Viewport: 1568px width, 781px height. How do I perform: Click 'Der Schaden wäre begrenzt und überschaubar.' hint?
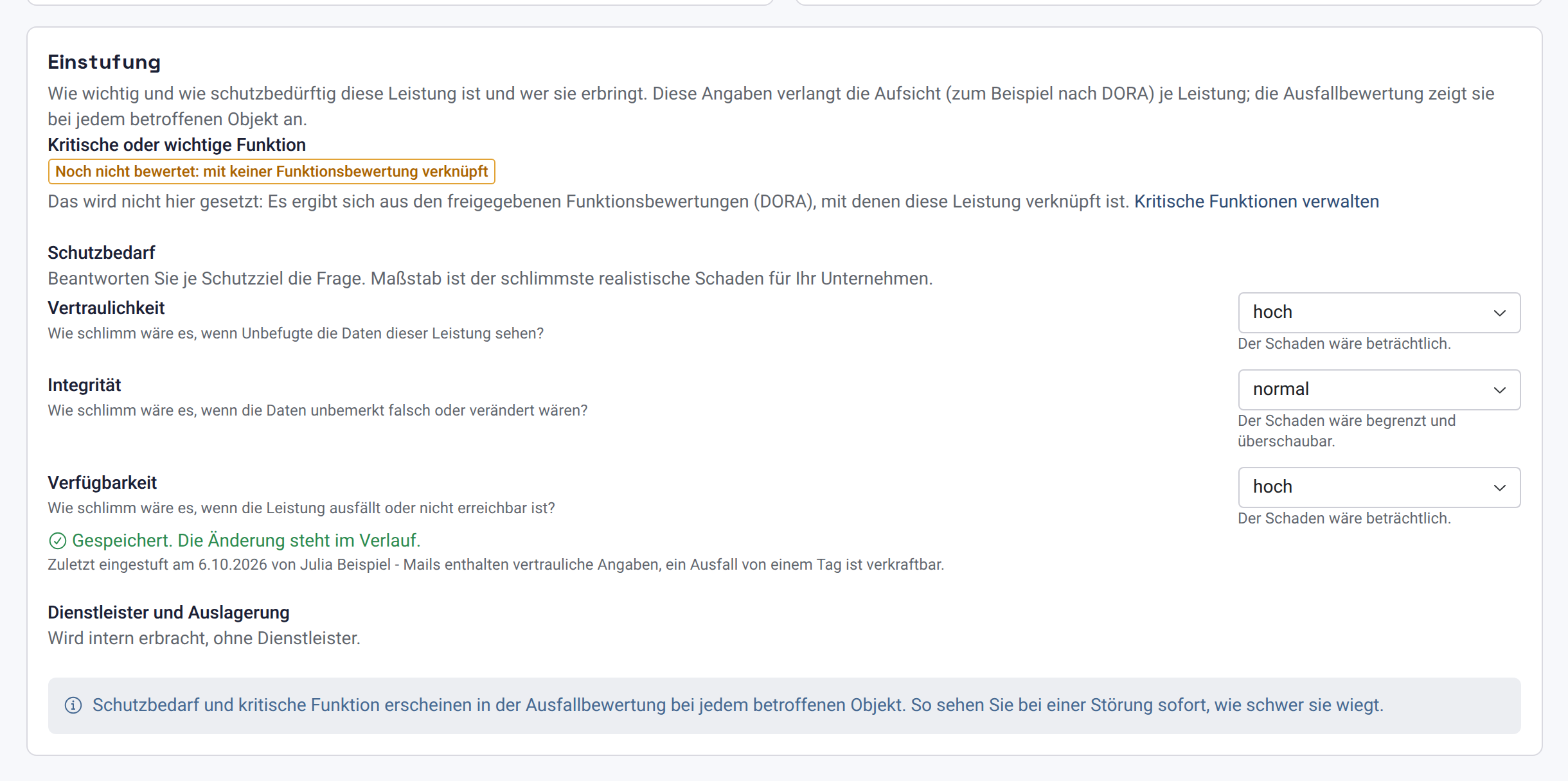1347,431
